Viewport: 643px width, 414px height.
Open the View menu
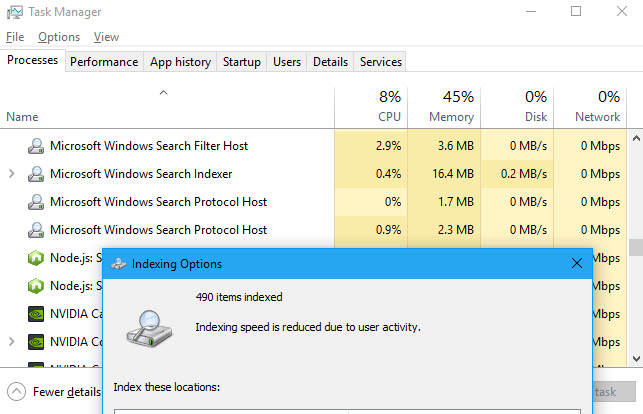(x=106, y=37)
